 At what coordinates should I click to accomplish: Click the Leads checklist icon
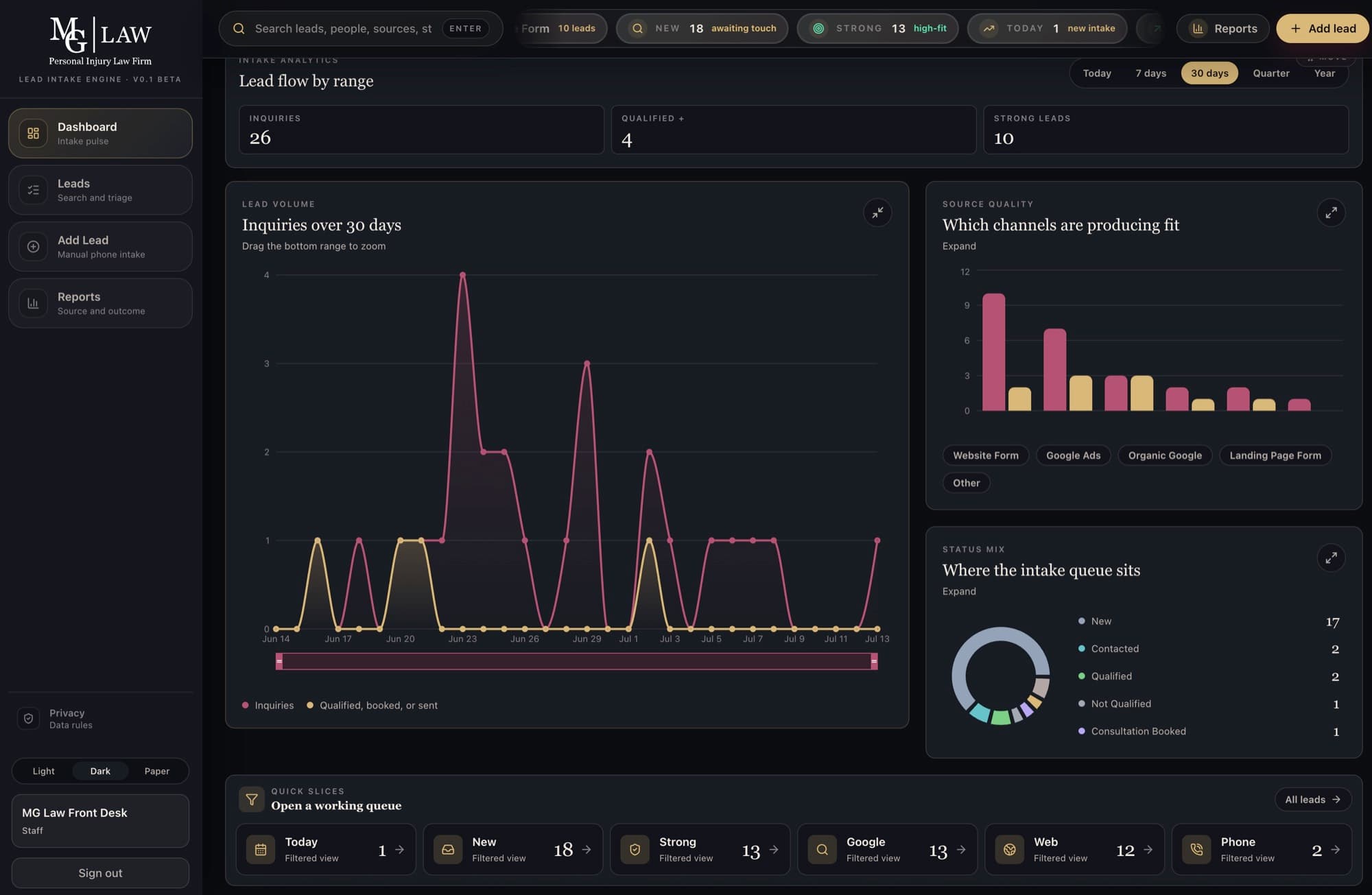[33, 190]
